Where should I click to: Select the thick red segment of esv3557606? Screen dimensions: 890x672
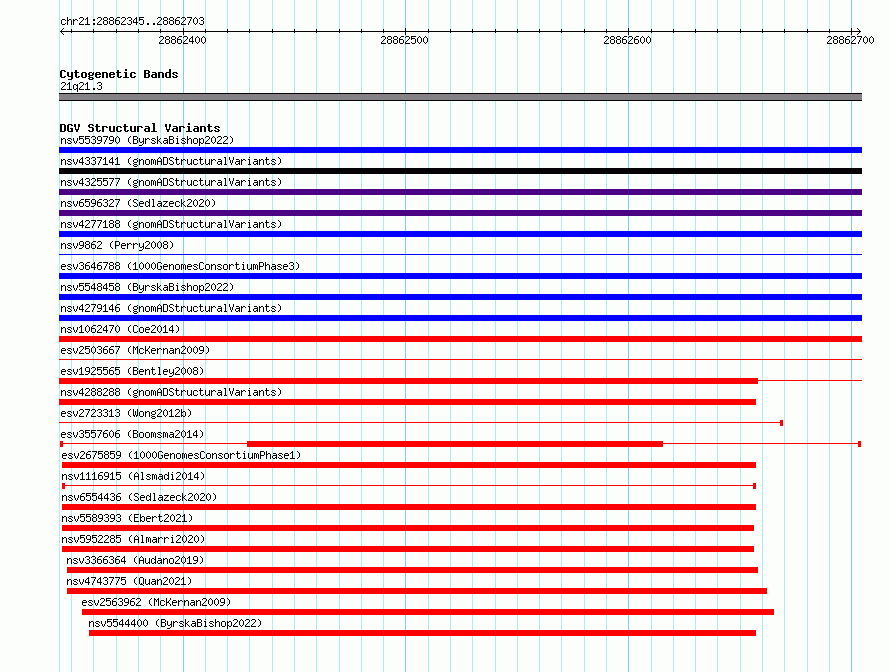point(455,444)
